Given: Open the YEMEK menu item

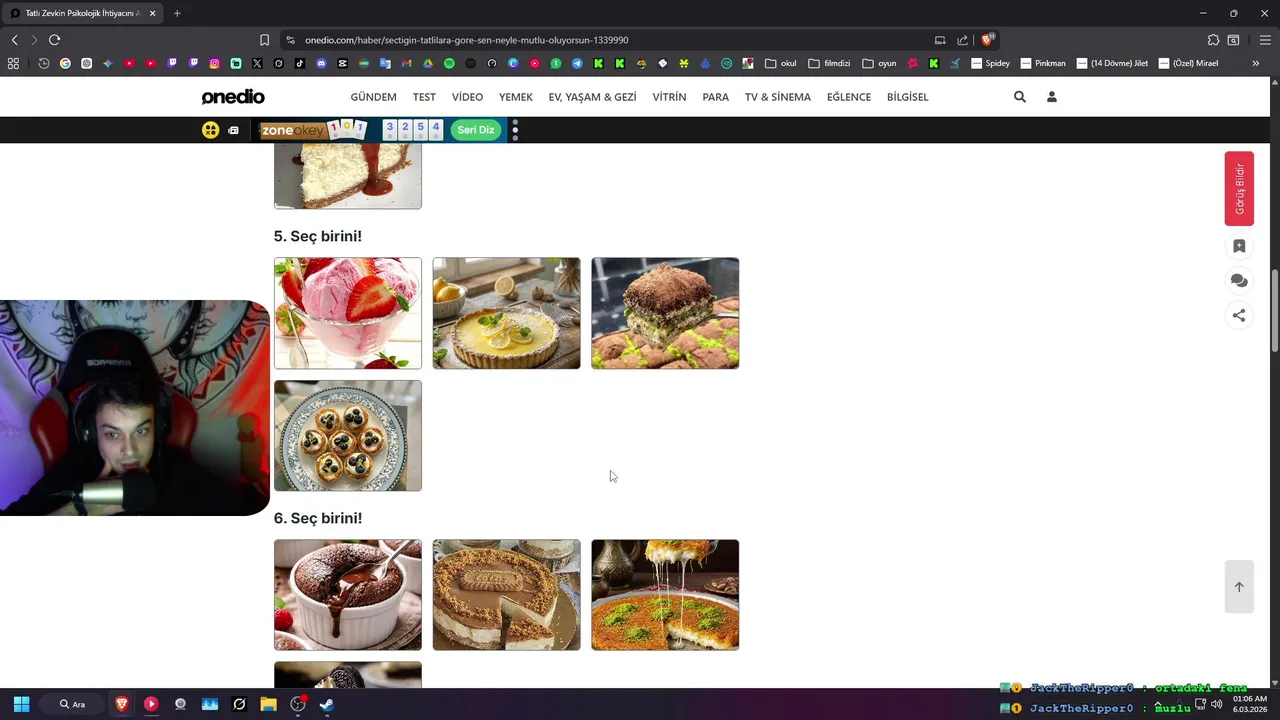Looking at the screenshot, I should pos(516,97).
